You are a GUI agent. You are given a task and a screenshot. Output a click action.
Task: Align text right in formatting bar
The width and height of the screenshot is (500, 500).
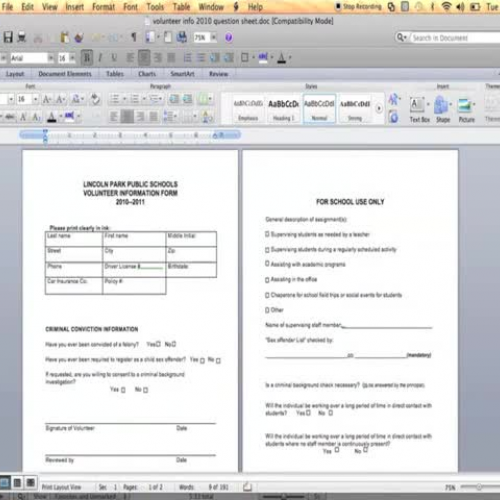pyautogui.click(x=158, y=58)
